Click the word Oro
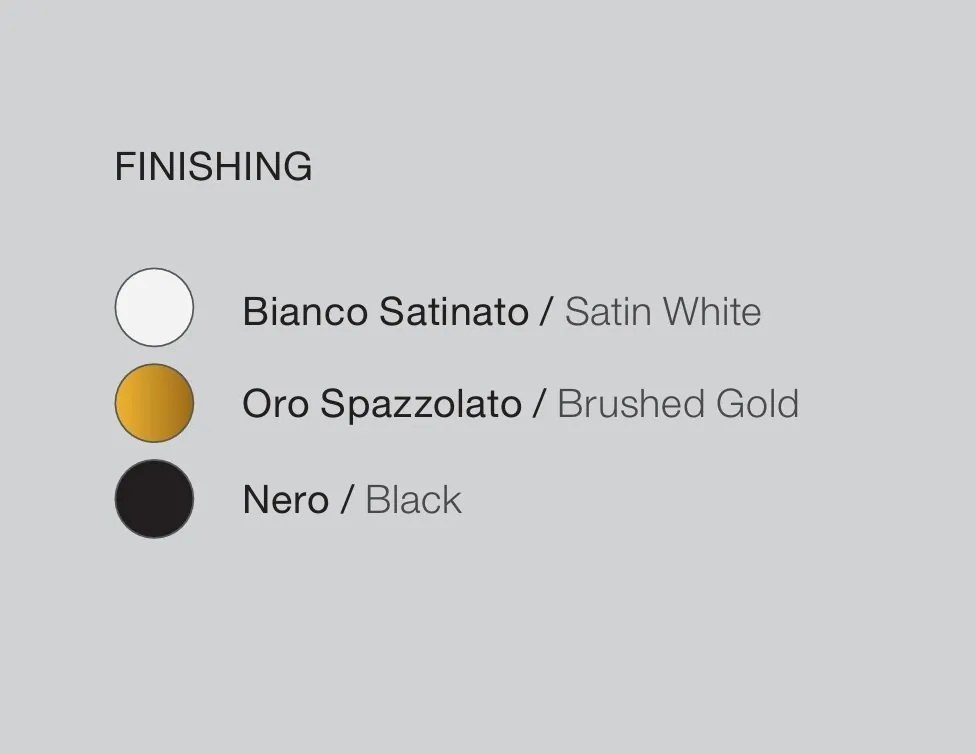 [275, 403]
